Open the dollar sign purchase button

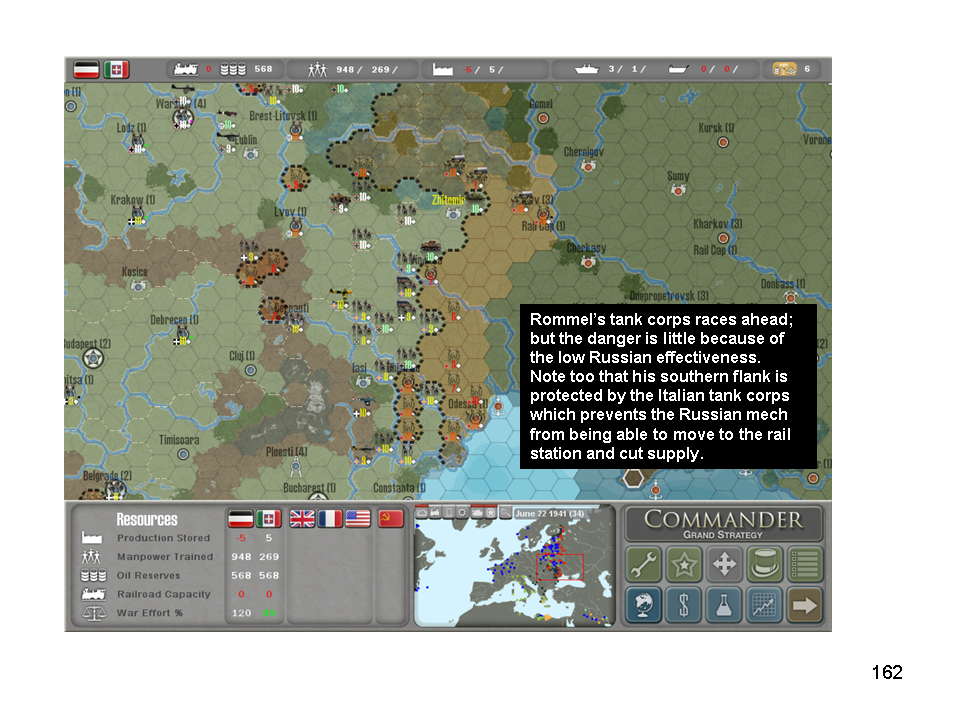coord(685,605)
